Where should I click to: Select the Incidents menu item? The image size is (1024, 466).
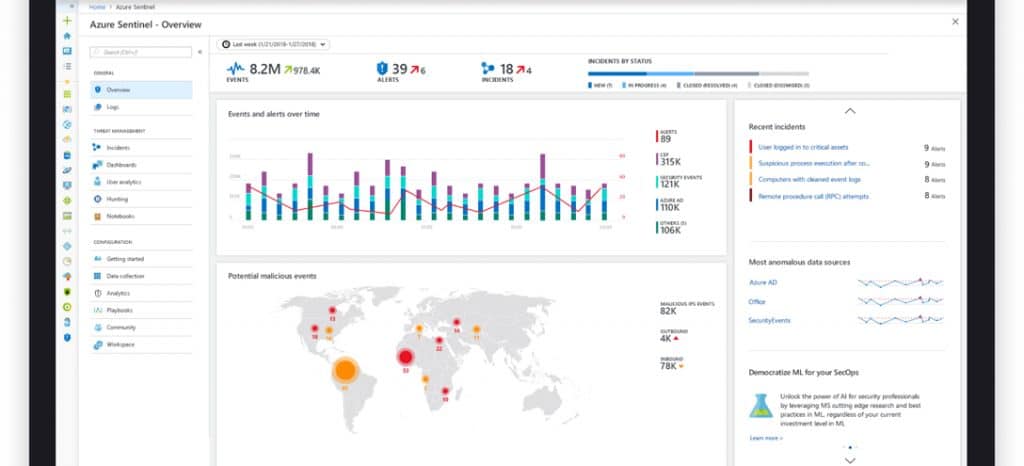pyautogui.click(x=142, y=148)
